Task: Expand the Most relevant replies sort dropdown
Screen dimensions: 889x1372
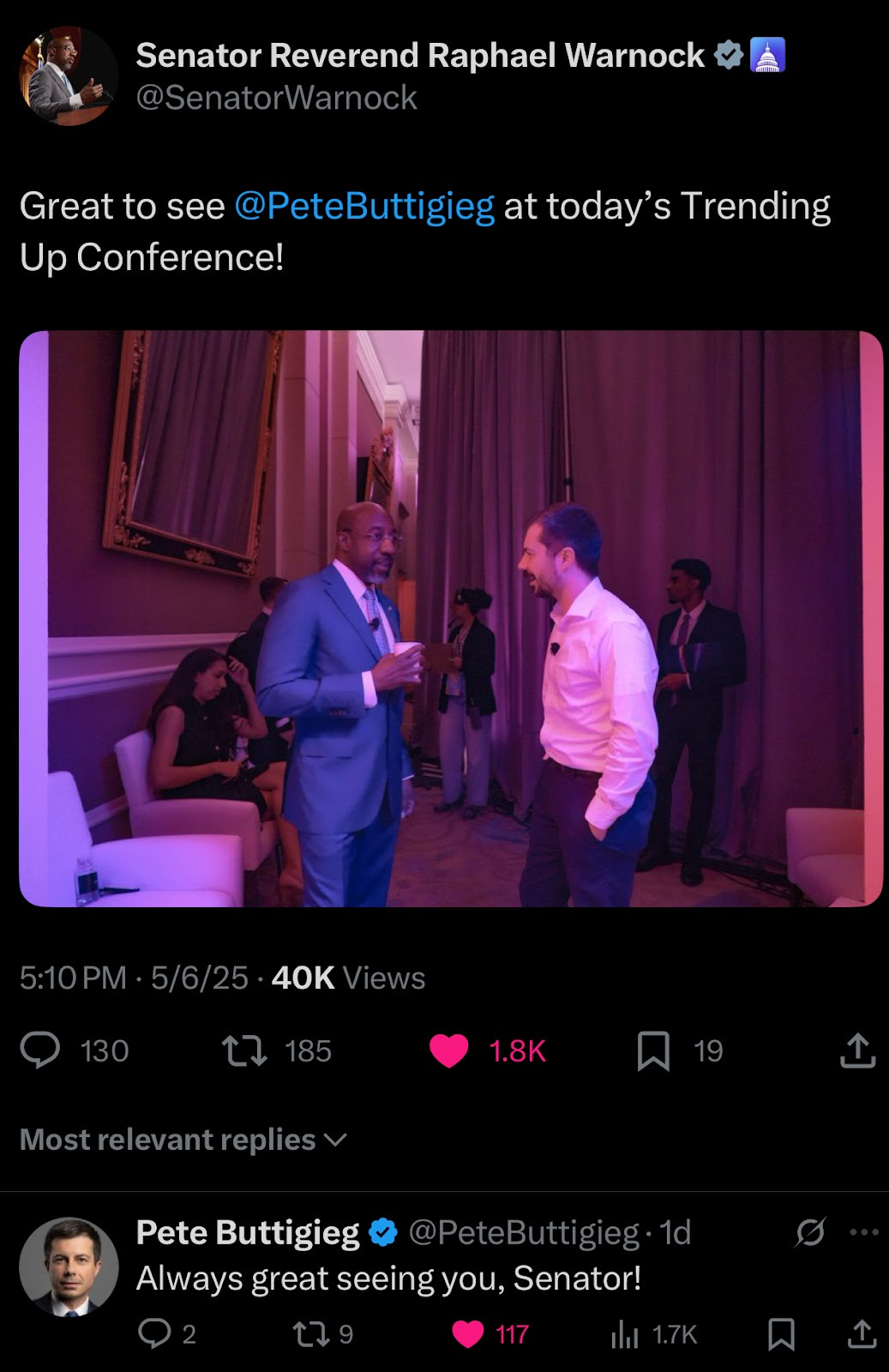Action: pyautogui.click(x=183, y=1140)
